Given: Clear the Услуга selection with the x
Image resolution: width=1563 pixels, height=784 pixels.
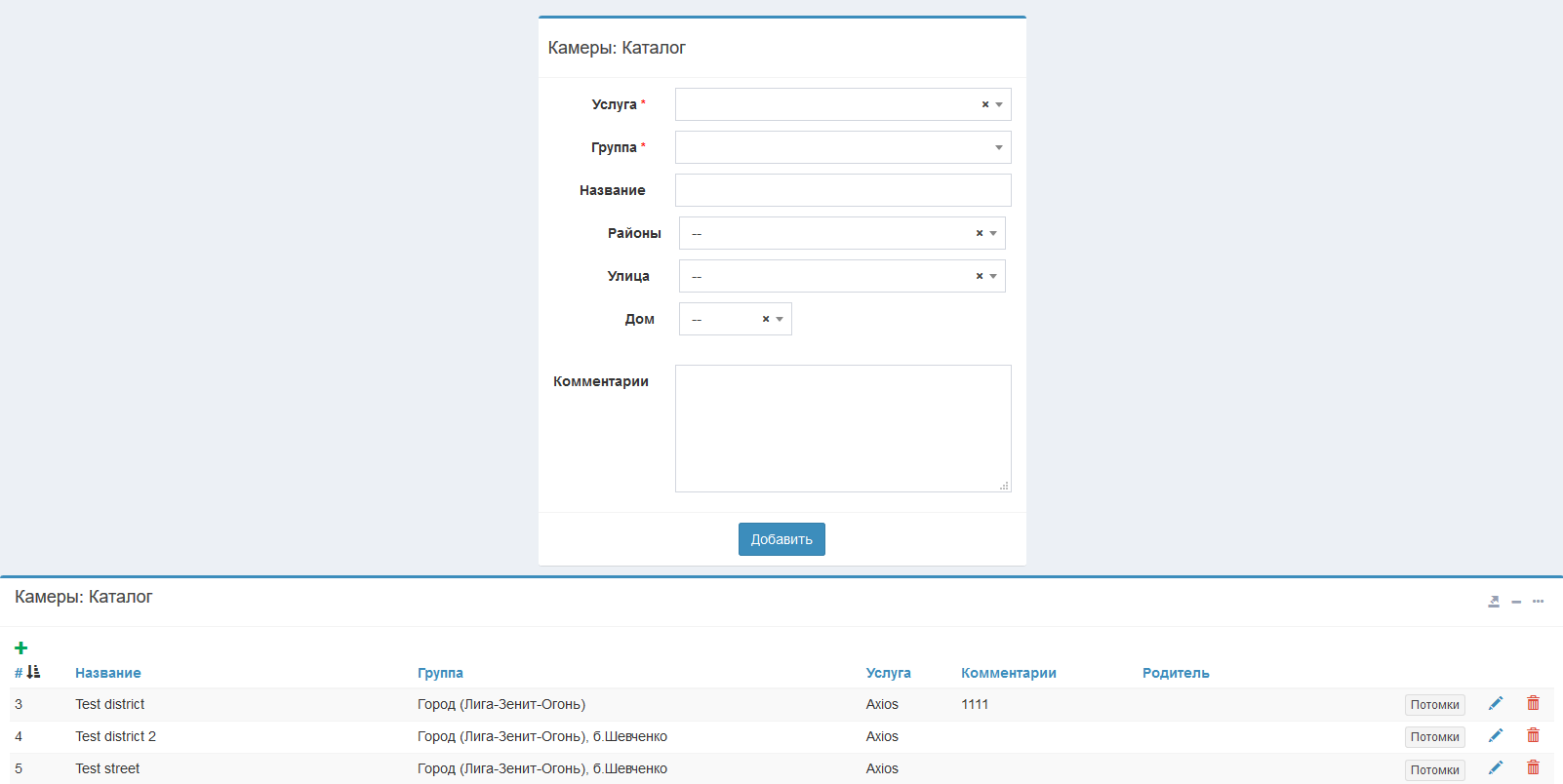Looking at the screenshot, I should 984,104.
